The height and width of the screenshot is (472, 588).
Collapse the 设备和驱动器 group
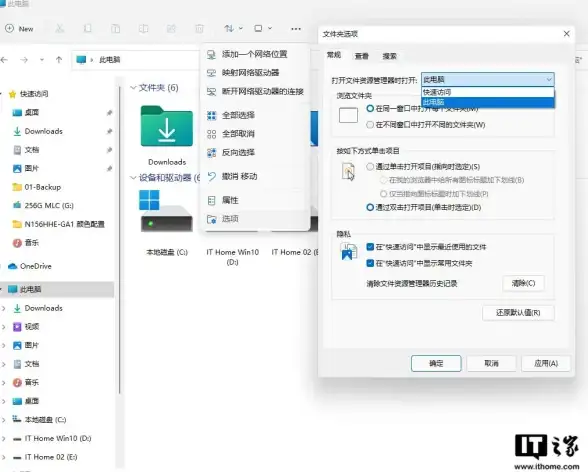133,178
